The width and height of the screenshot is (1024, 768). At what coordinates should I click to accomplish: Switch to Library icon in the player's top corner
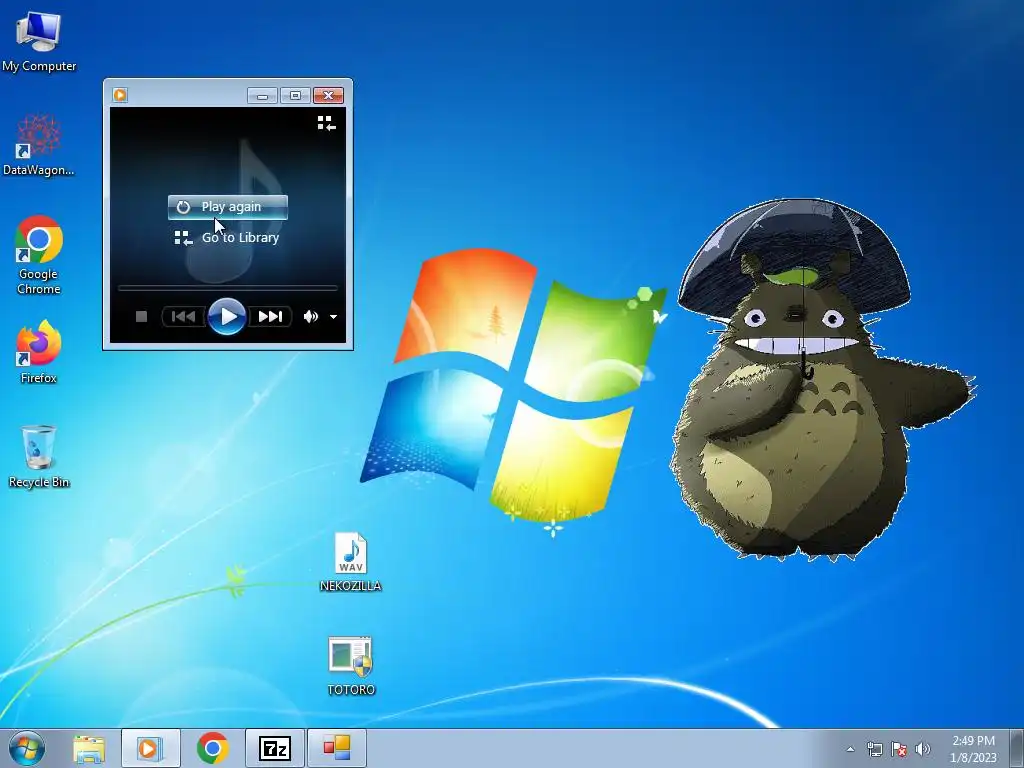327,123
